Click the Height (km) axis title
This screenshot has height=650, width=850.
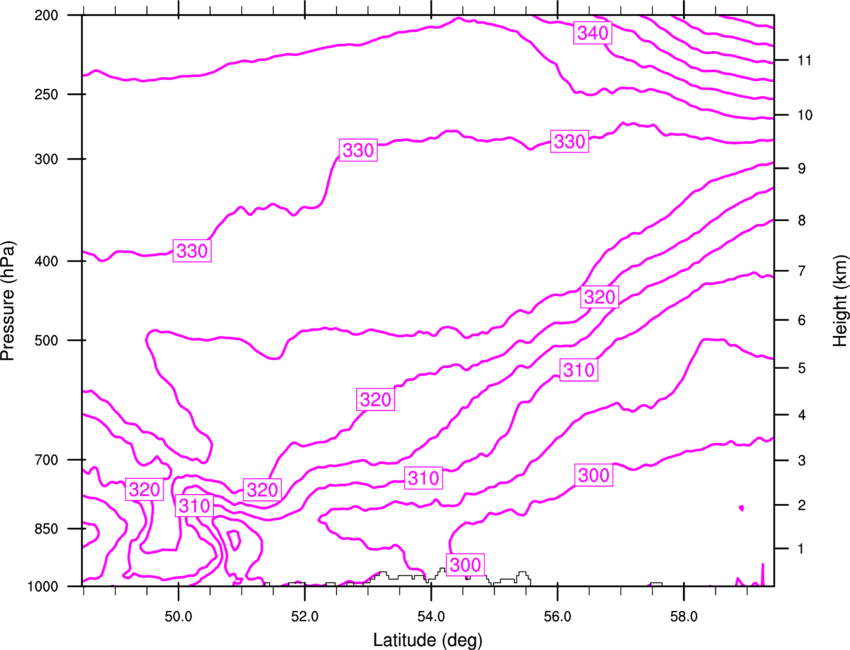(x=840, y=301)
